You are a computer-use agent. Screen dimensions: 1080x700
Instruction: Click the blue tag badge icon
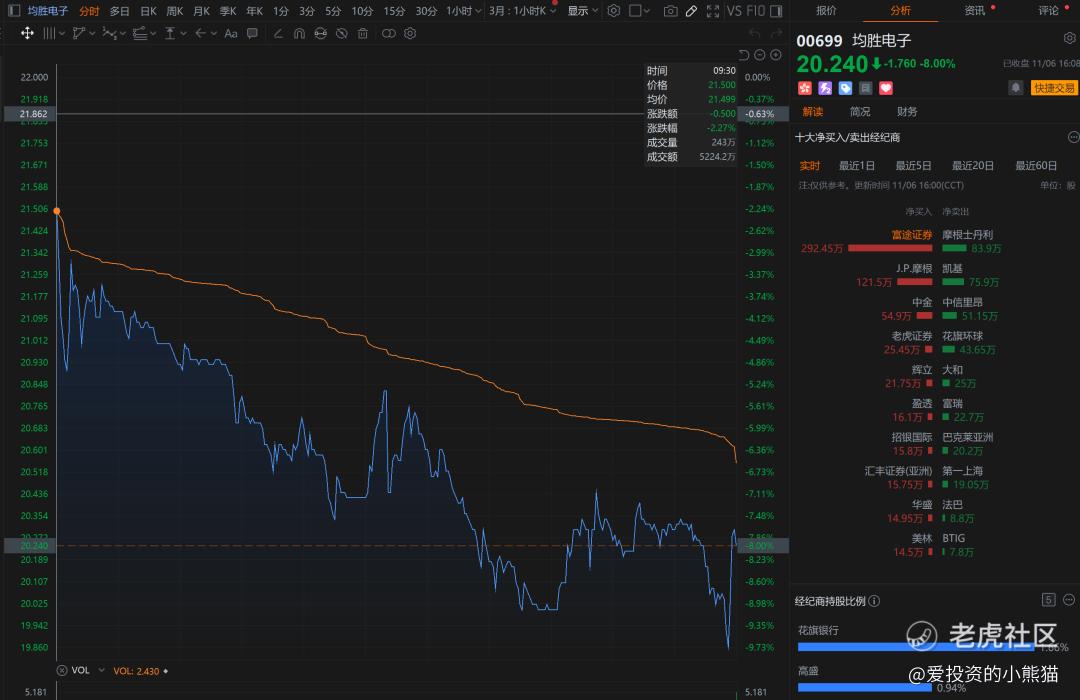[x=845, y=88]
